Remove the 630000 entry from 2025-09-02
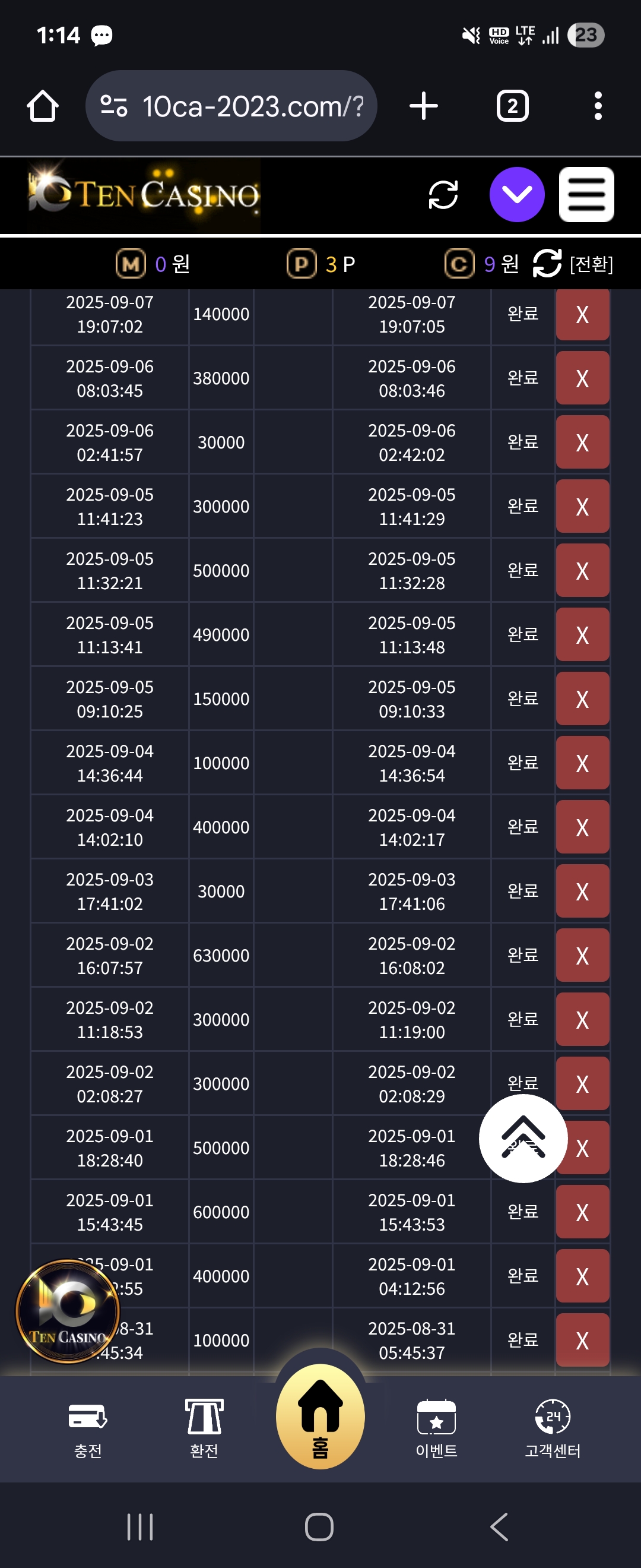Screen dimensions: 641x1568 pyautogui.click(x=582, y=956)
